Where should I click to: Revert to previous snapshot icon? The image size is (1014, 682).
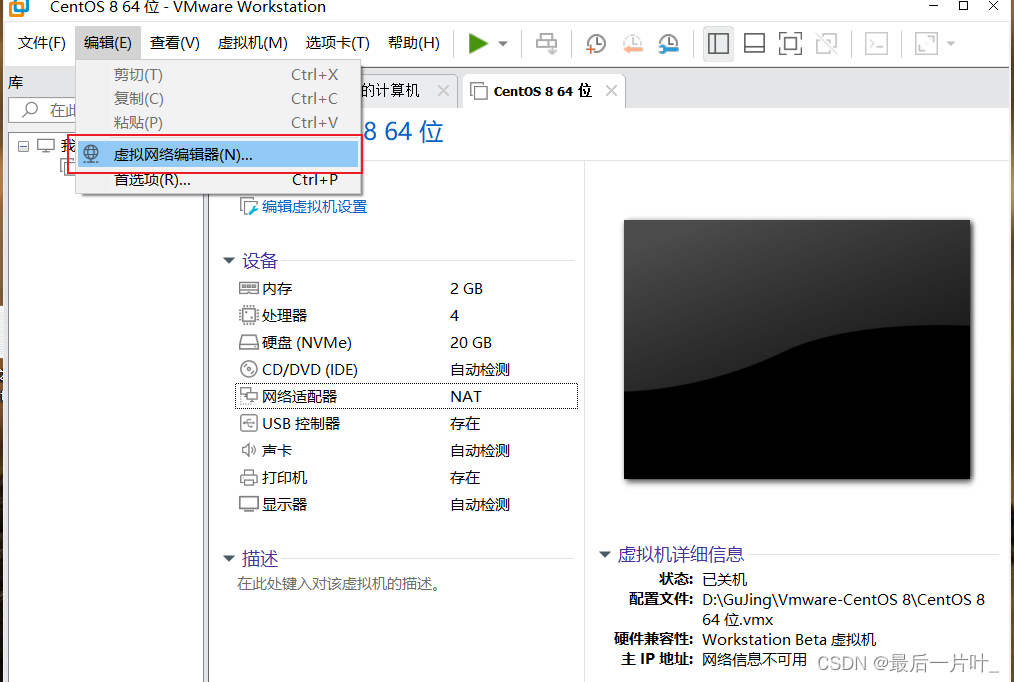click(x=632, y=43)
